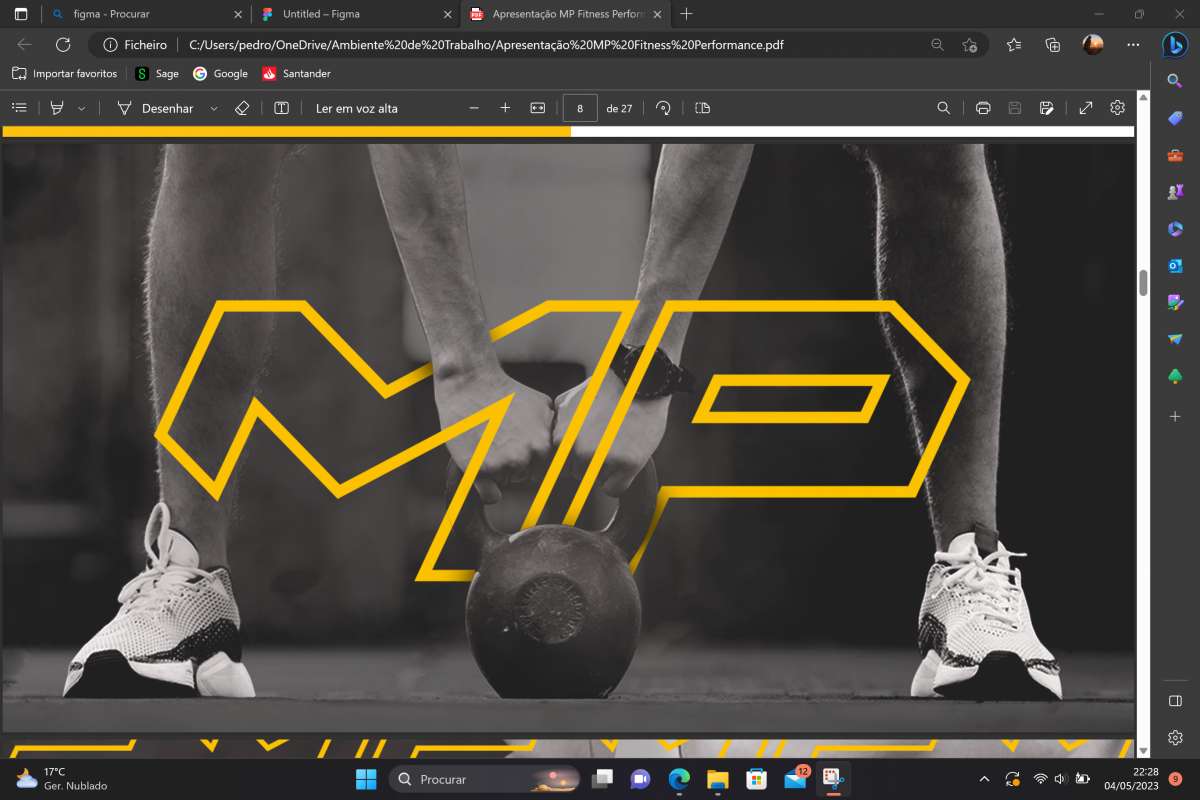Search inside the PDF document
The width and height of the screenshot is (1200, 800).
[x=943, y=108]
